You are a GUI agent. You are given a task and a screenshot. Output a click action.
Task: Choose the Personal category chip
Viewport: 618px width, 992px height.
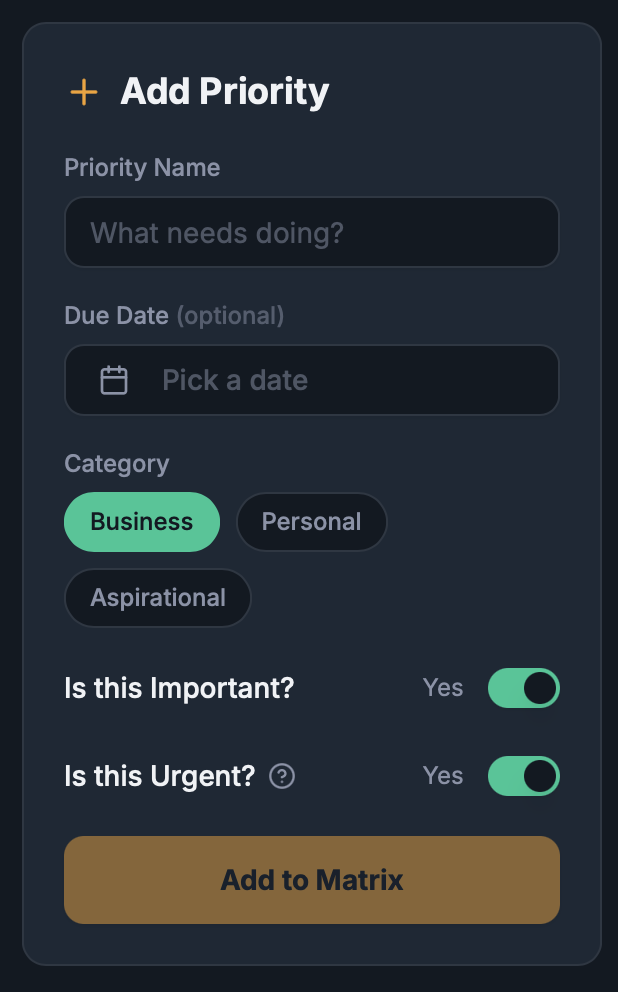(311, 522)
